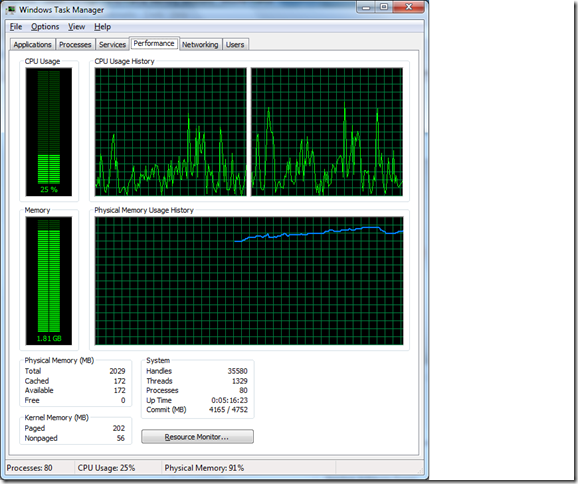Click status bar CPU Usage: 25%
This screenshot has height=484, width=578.
106,468
